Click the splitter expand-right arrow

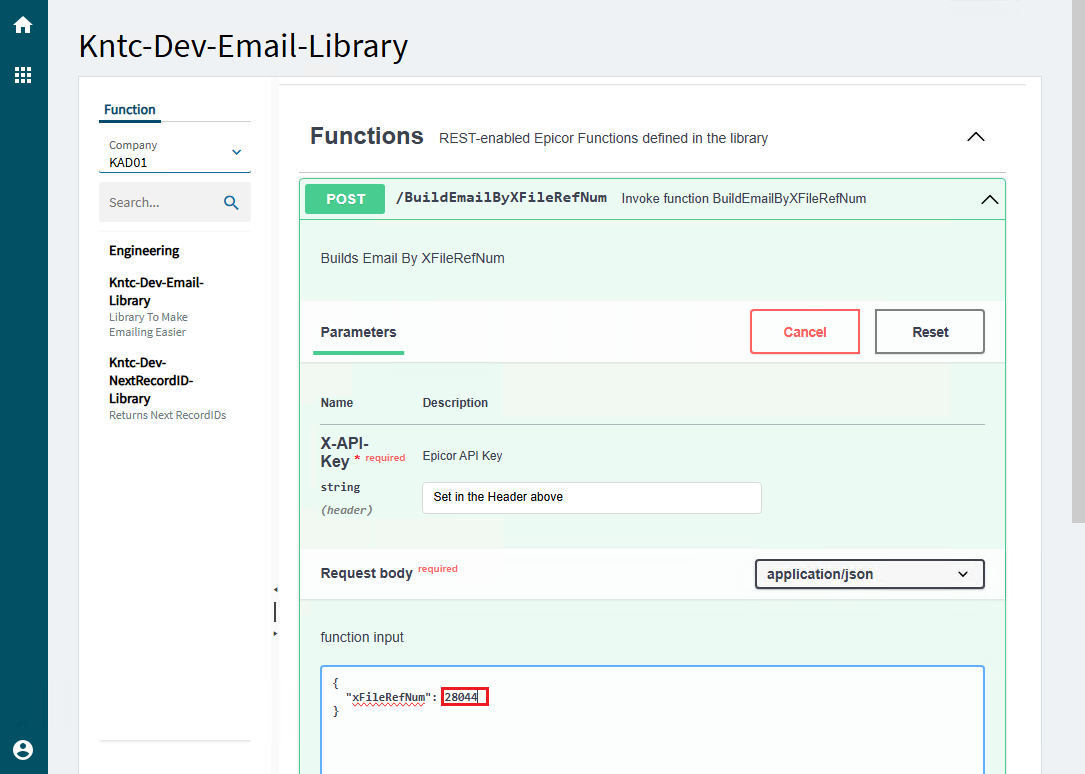click(275, 633)
